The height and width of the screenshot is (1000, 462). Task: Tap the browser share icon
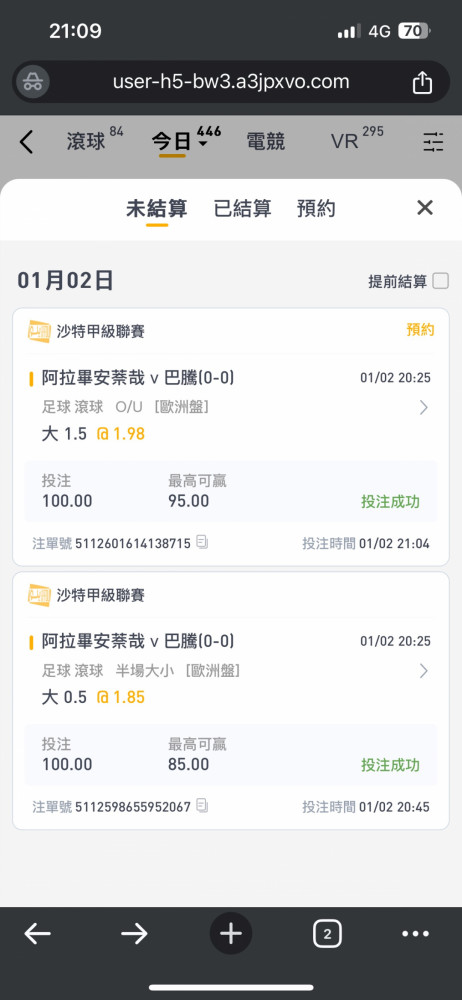coord(422,82)
